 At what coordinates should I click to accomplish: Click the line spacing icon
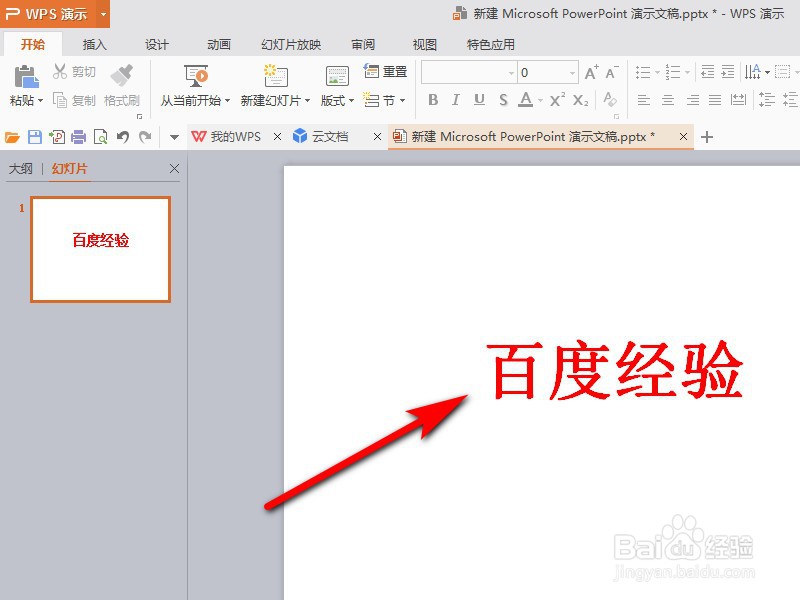pos(766,99)
